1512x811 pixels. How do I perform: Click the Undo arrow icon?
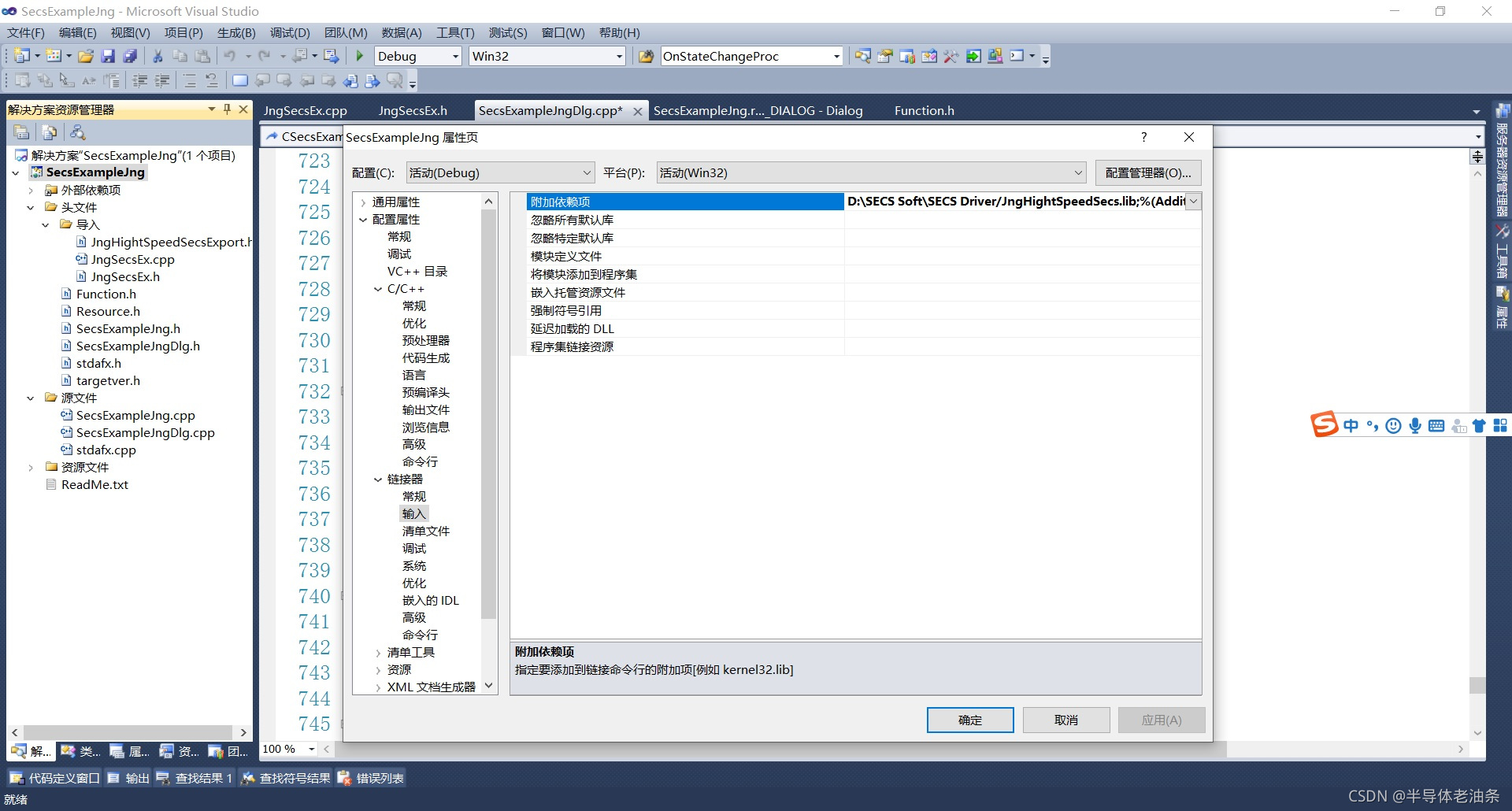coord(230,56)
